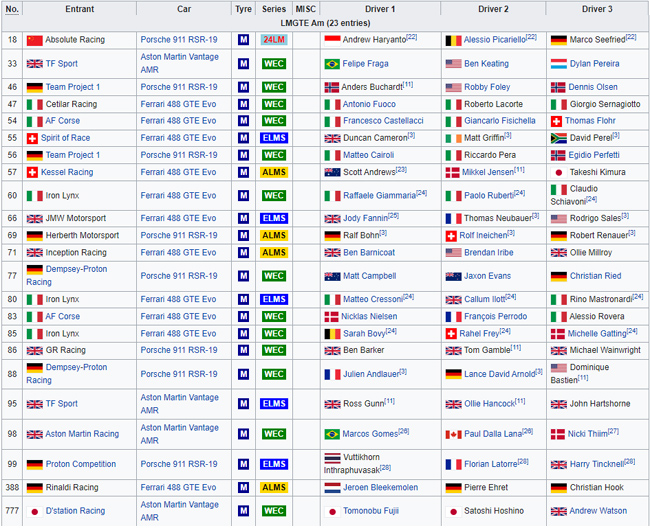Click the Brazil flag beside Felipe Fraga
The width and height of the screenshot is (650, 528).
tap(332, 64)
